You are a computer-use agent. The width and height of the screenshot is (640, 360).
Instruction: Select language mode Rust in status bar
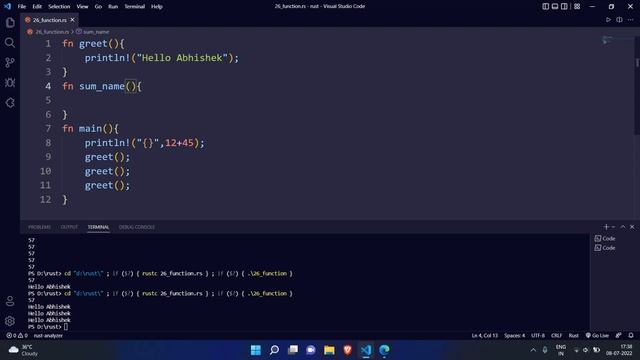573,335
